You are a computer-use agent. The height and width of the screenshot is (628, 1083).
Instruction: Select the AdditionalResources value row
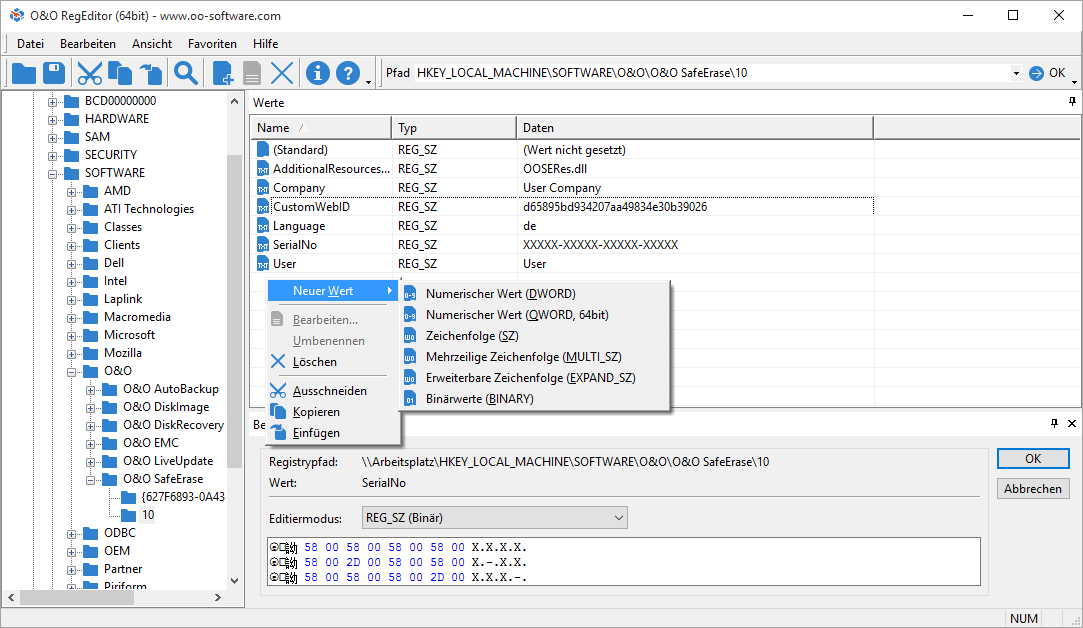(564, 169)
